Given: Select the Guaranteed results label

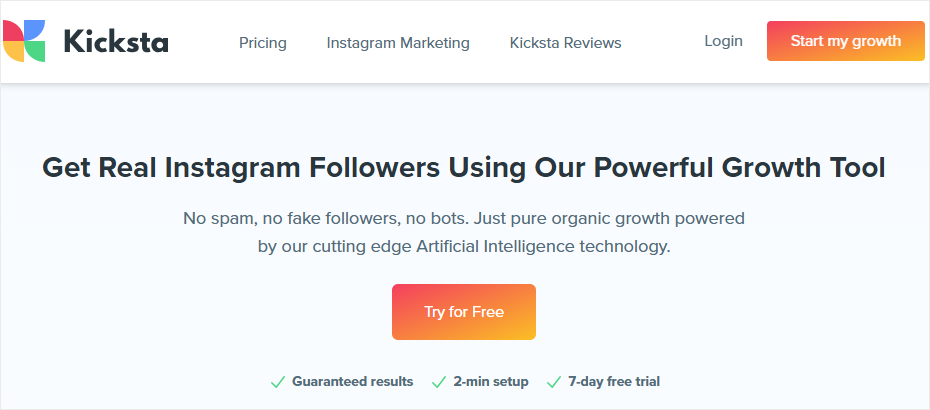Looking at the screenshot, I should click(x=352, y=382).
